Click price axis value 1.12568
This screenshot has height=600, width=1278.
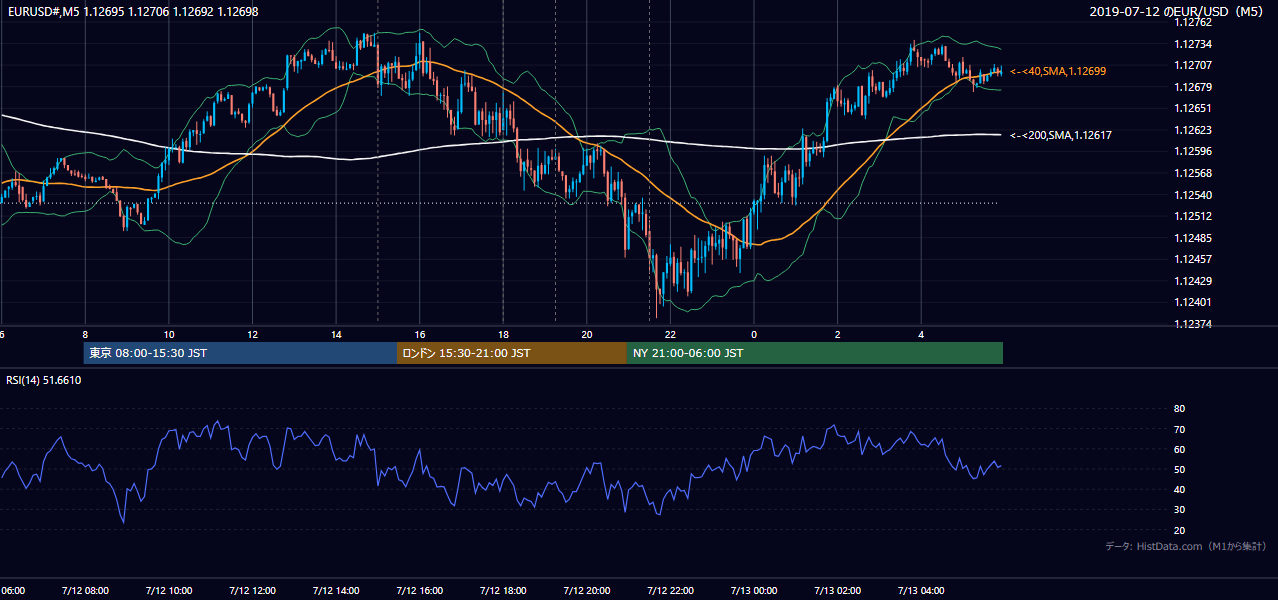[1192, 173]
